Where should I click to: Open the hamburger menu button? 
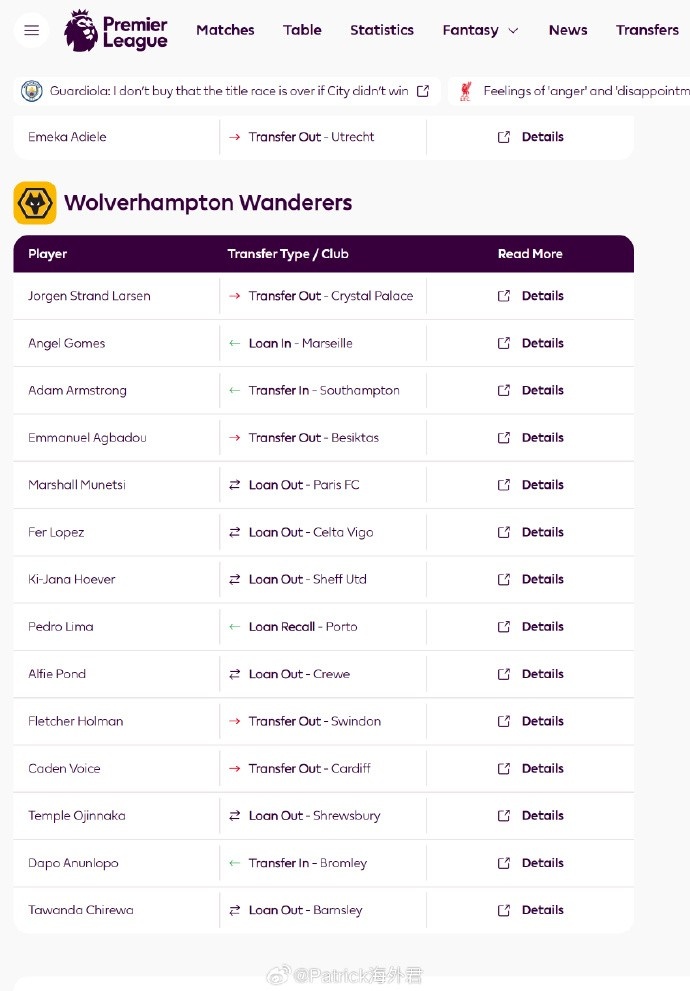coord(31,30)
